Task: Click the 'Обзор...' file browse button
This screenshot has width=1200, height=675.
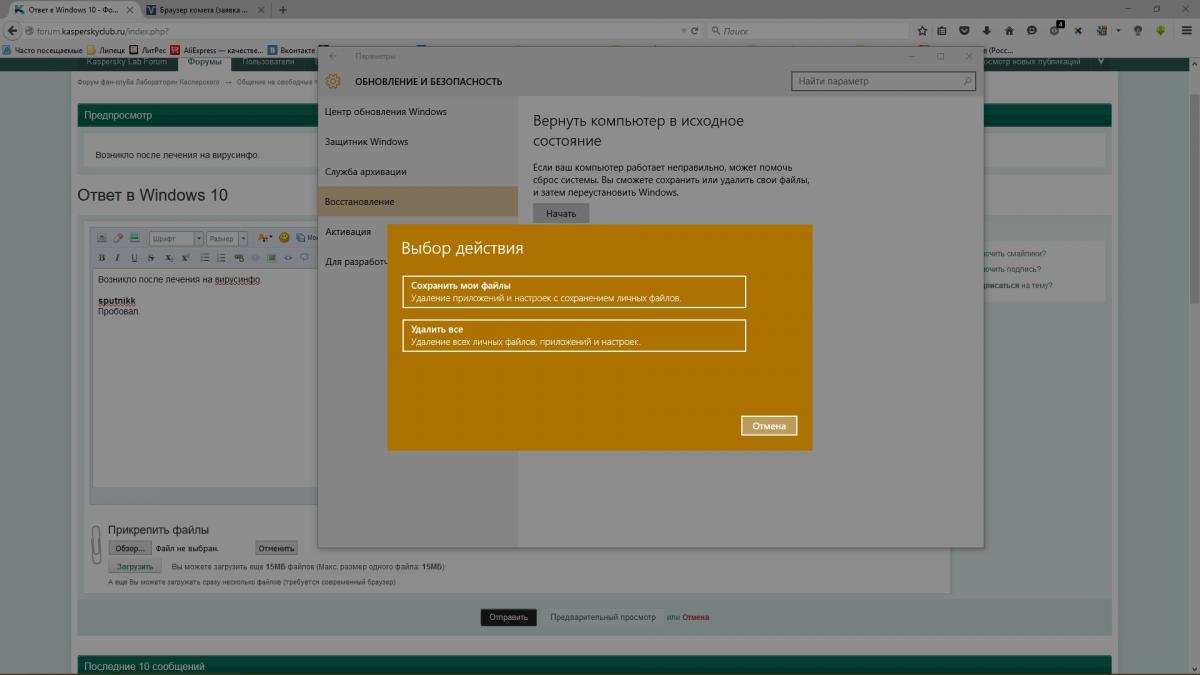Action: (x=129, y=548)
